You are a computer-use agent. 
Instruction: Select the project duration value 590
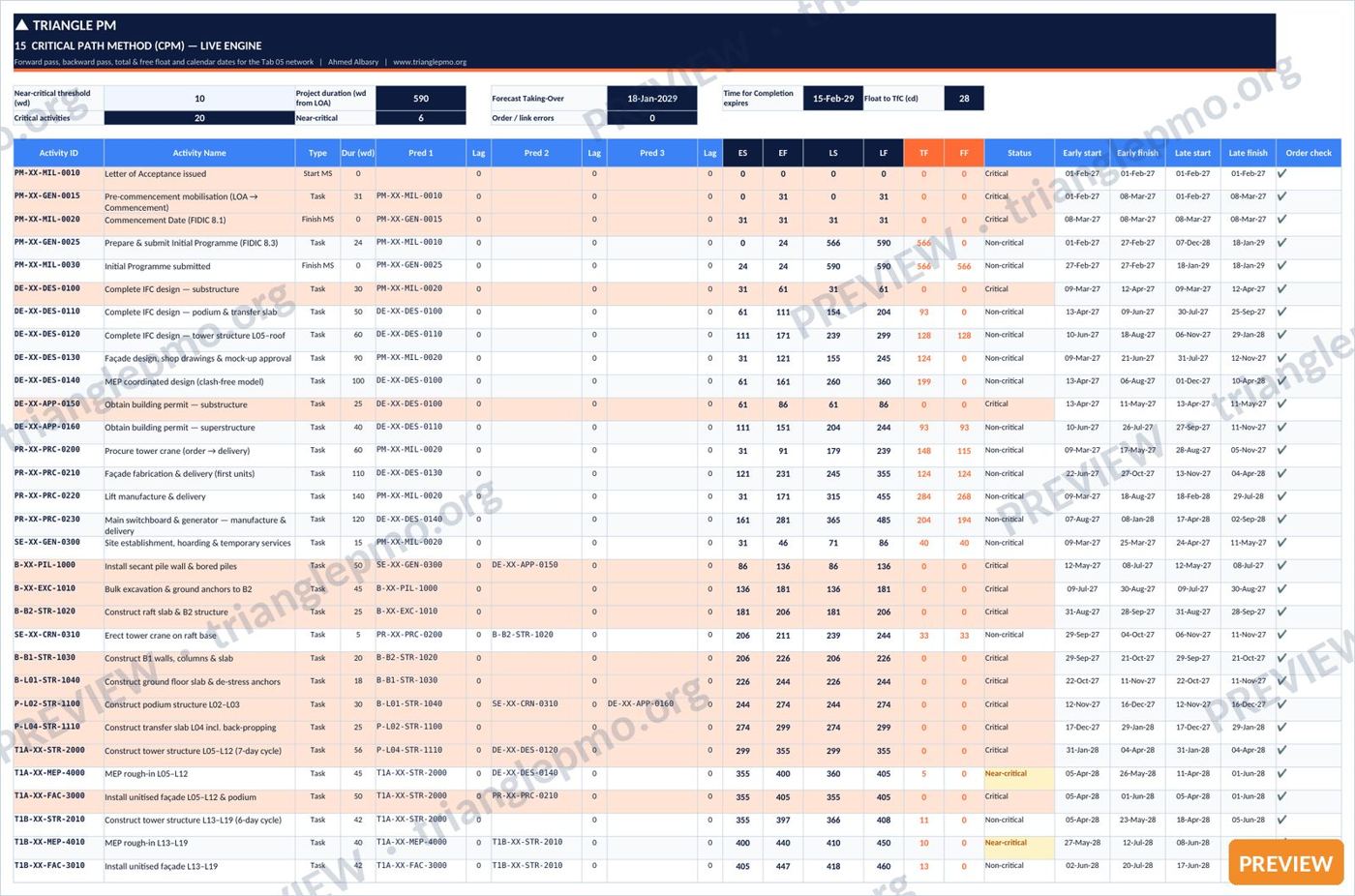tap(421, 99)
